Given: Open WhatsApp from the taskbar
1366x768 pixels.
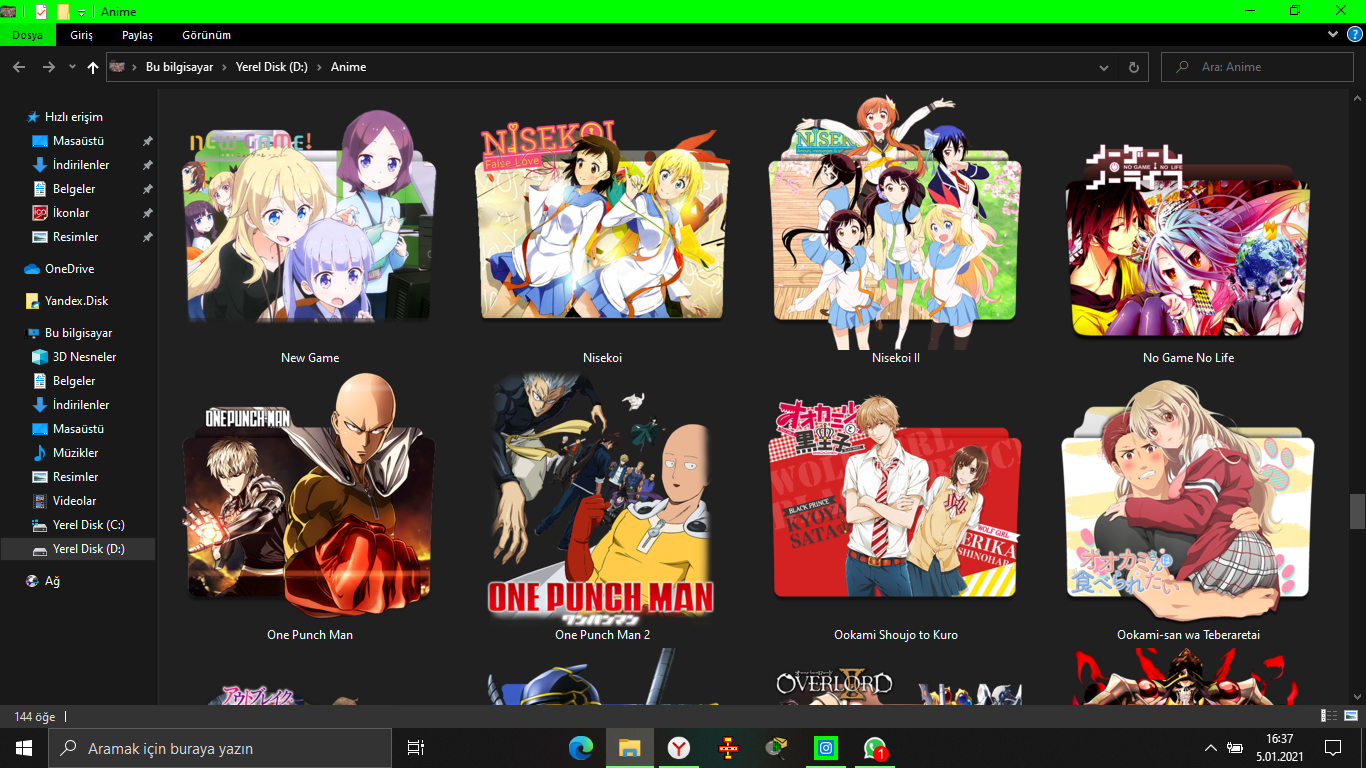Looking at the screenshot, I should coord(875,748).
